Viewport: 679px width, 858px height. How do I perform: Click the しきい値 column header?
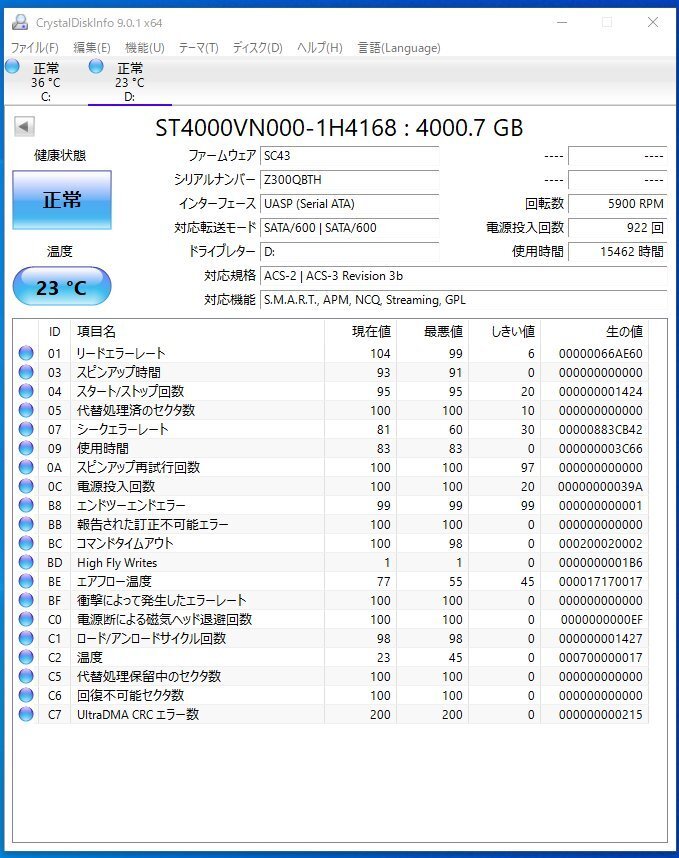pyautogui.click(x=504, y=332)
